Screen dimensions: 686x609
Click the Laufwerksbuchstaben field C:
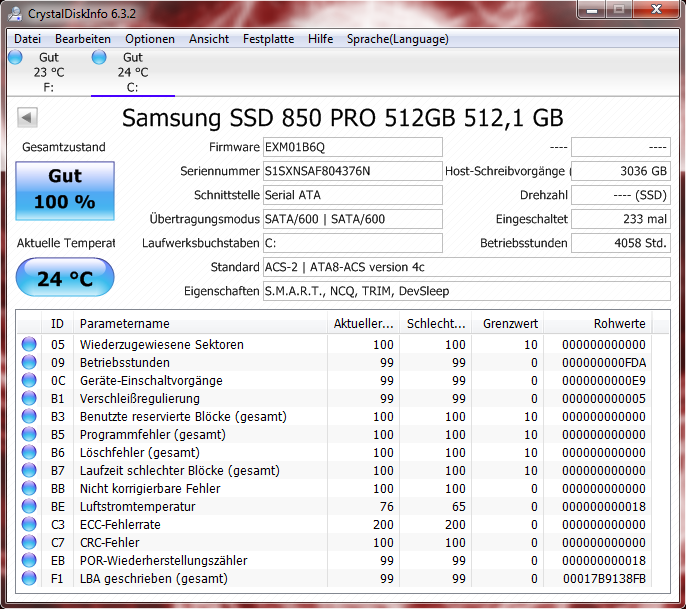point(353,243)
